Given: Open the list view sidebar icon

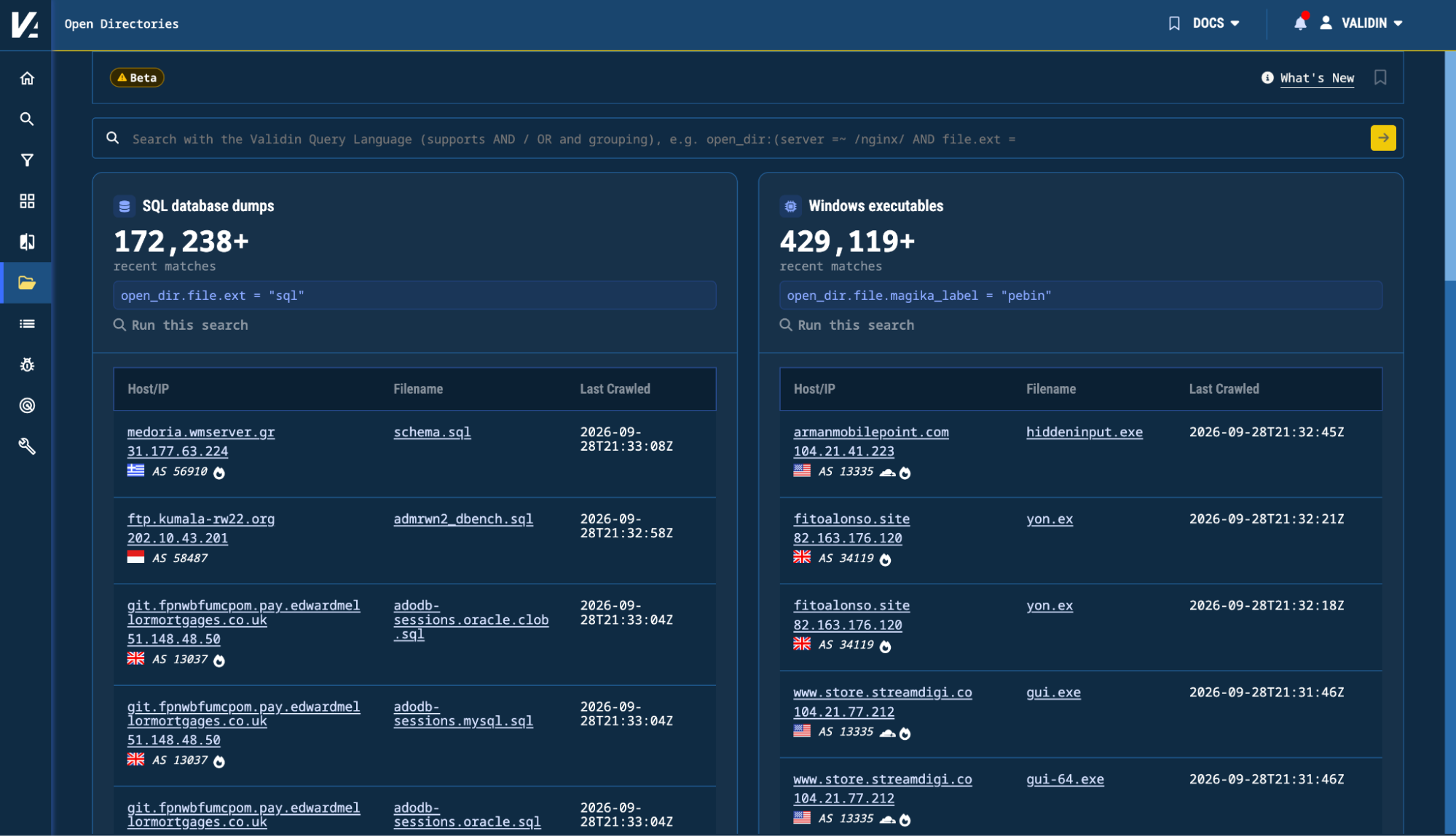Looking at the screenshot, I should 27,324.
